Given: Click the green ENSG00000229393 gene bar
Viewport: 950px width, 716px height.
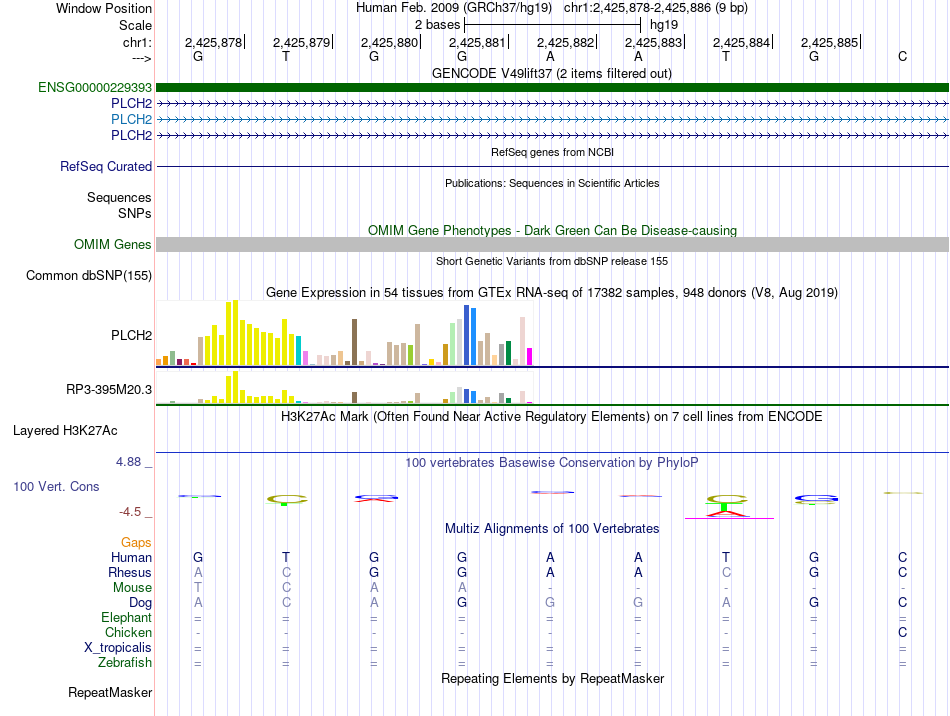Looking at the screenshot, I should 552,88.
